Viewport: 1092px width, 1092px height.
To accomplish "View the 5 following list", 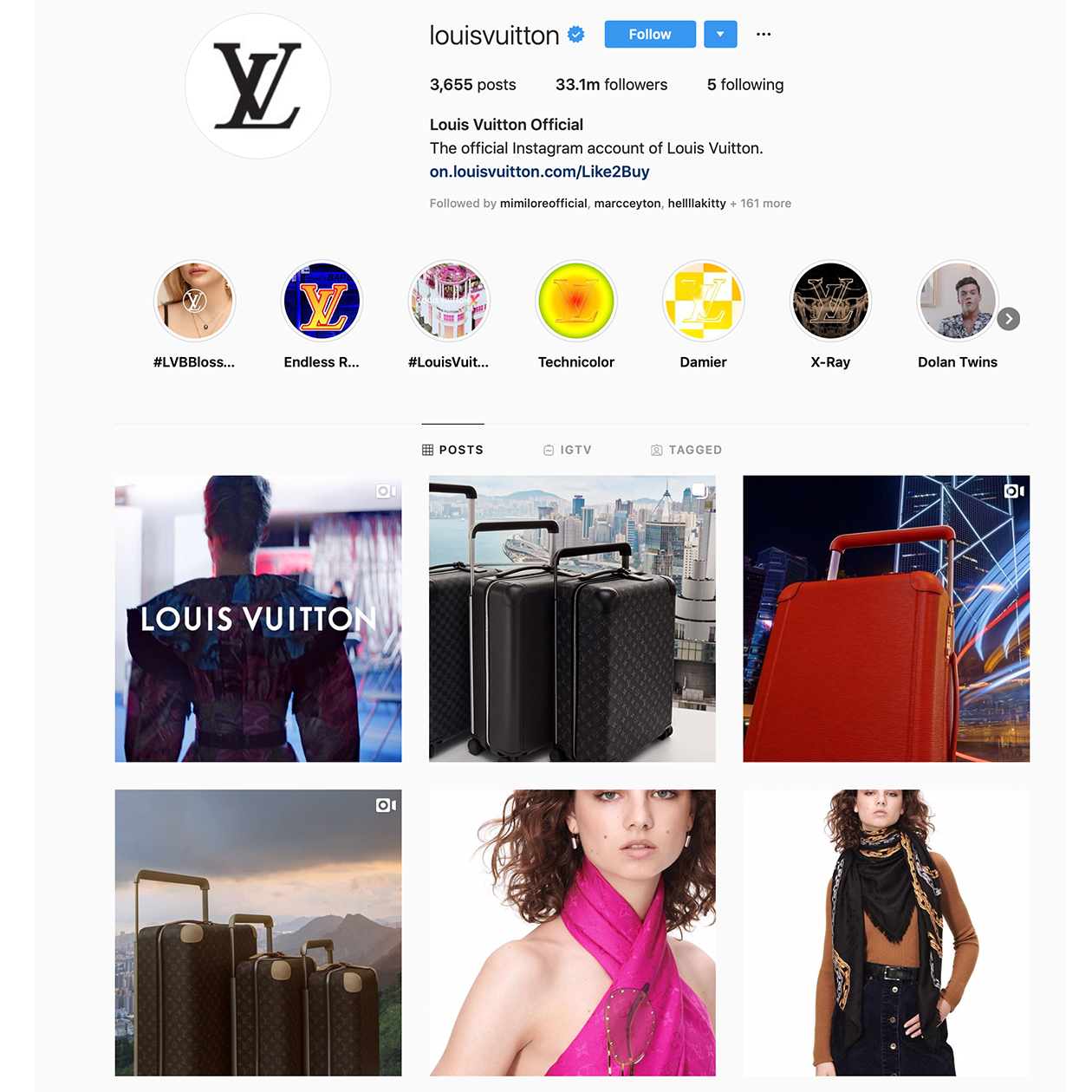I will [x=745, y=85].
